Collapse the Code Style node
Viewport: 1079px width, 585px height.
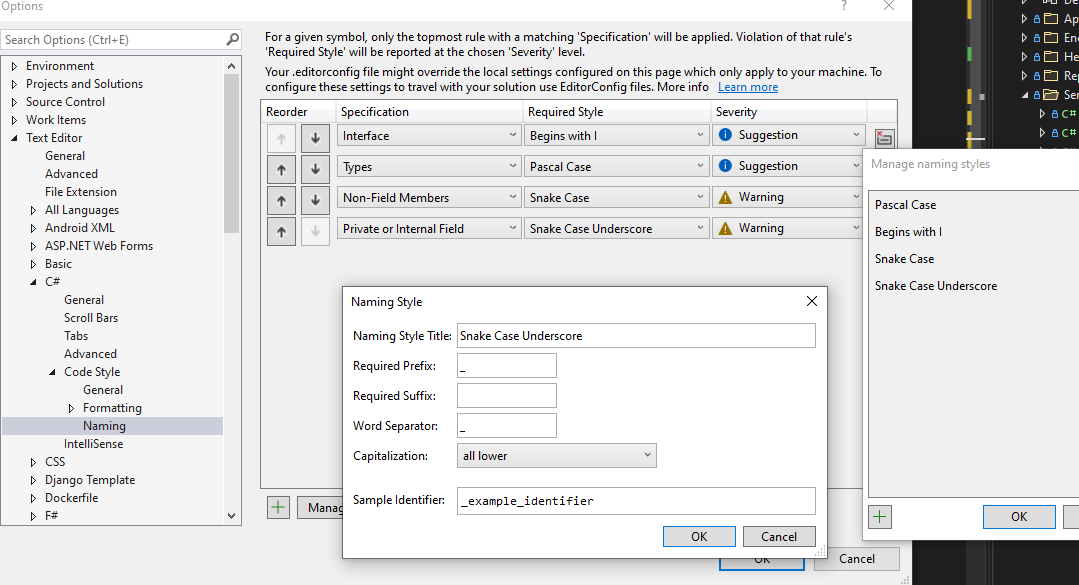[52, 372]
